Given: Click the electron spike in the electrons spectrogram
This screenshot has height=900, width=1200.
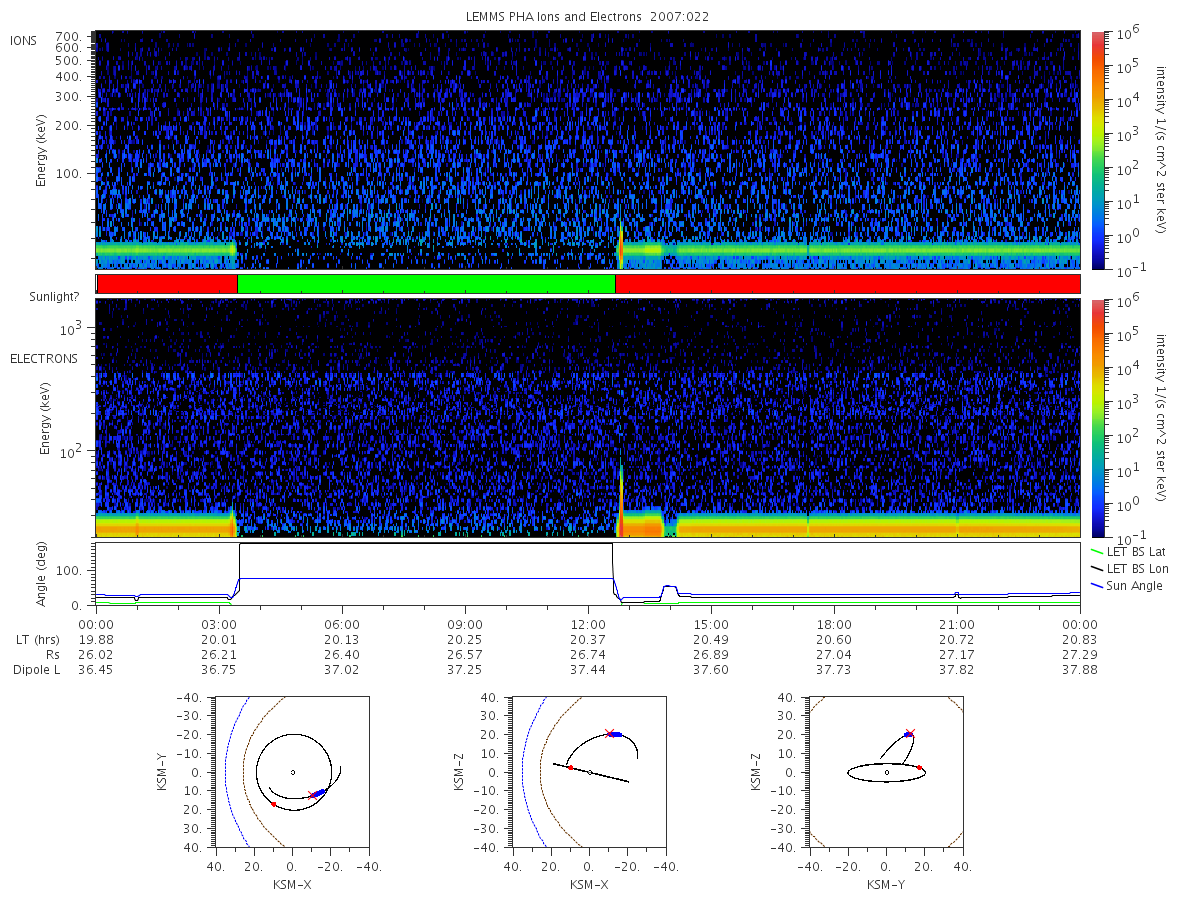Looking at the screenshot, I should 622,500.
